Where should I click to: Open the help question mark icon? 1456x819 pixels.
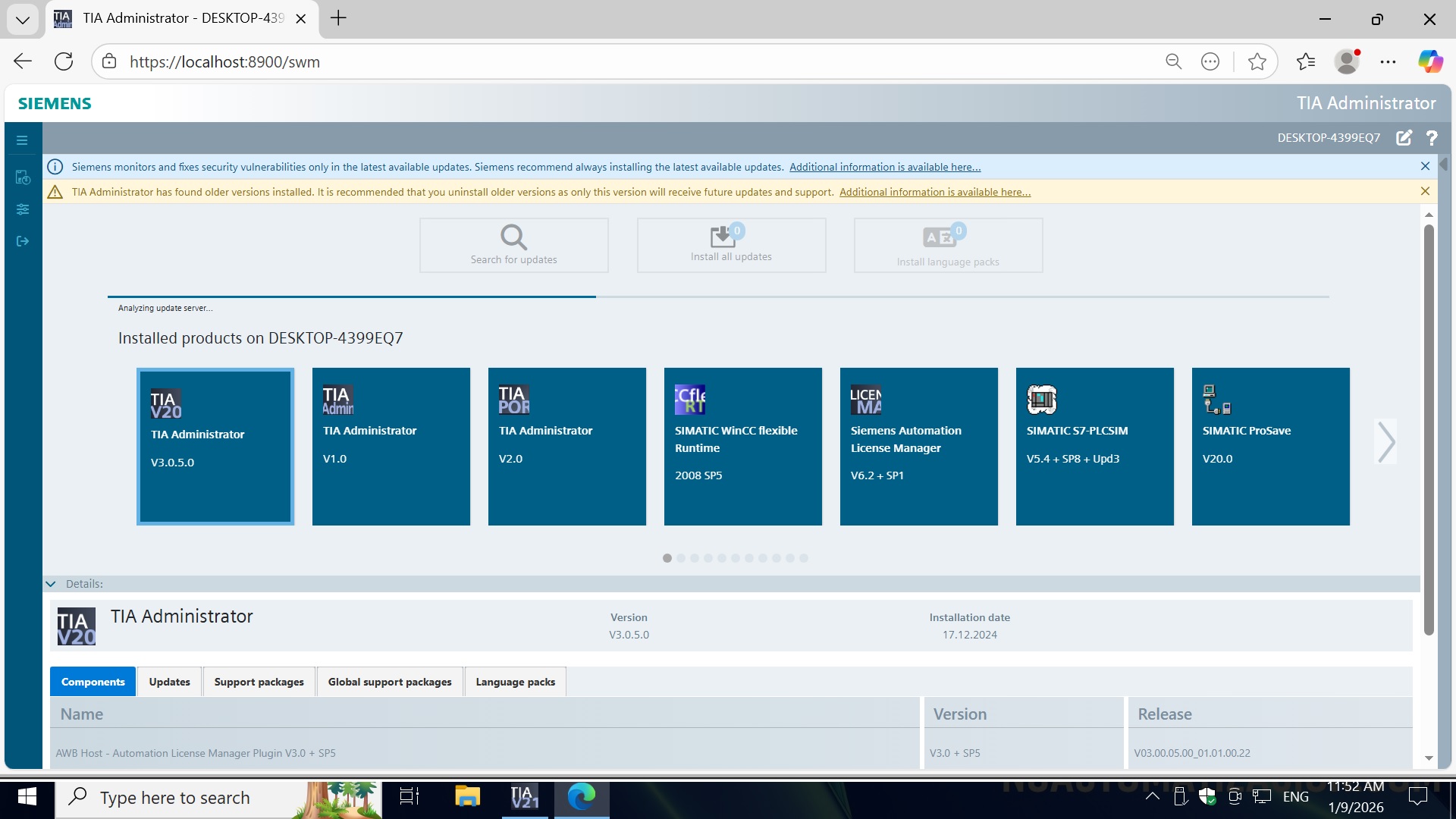point(1432,137)
